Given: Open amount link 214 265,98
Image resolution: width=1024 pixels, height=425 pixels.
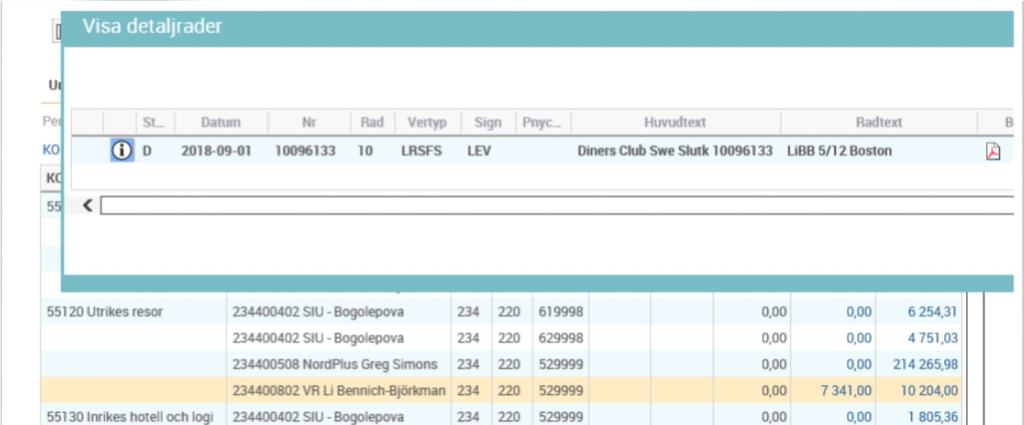Looking at the screenshot, I should pos(925,364).
